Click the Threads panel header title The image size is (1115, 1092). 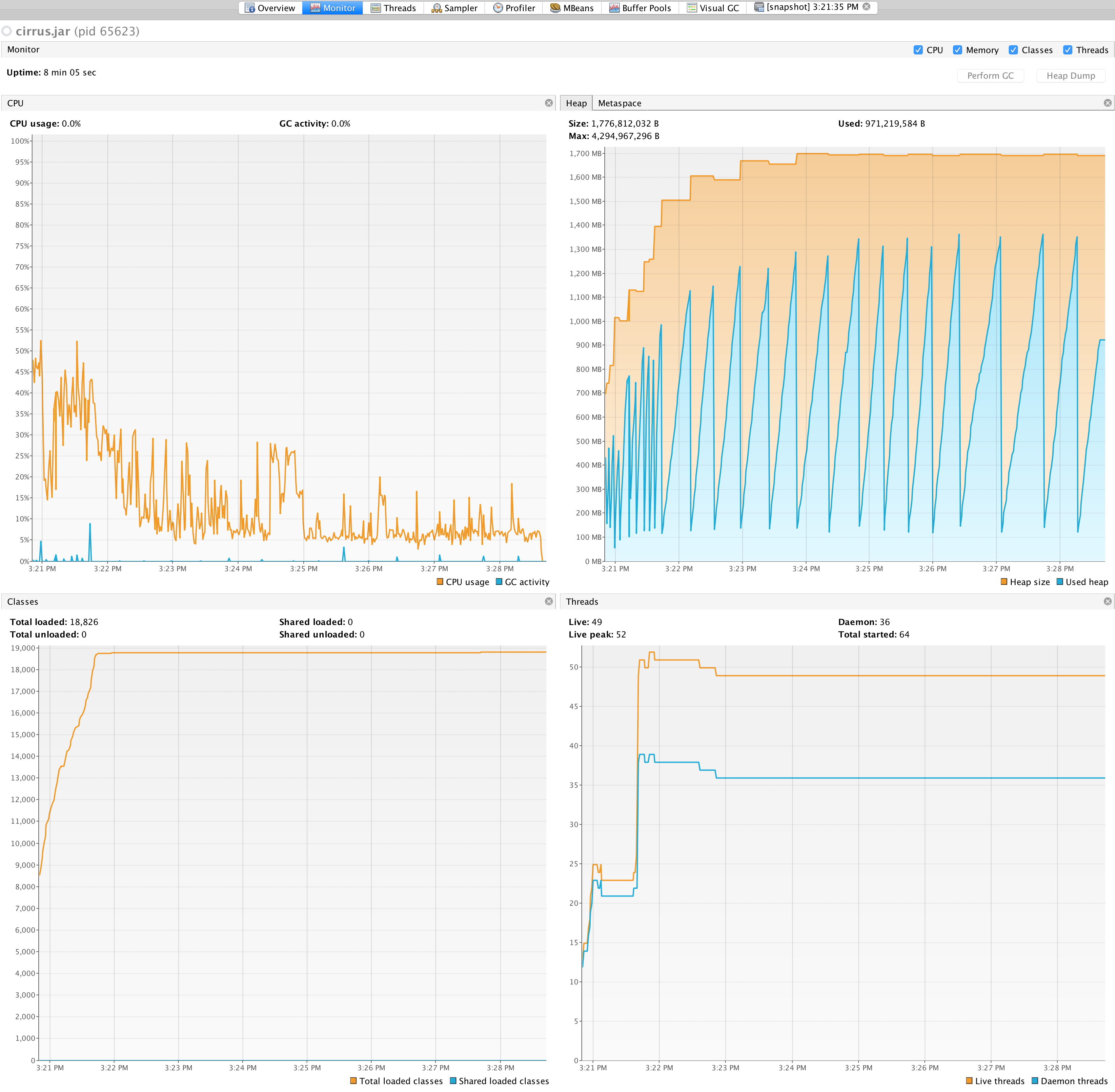(581, 602)
